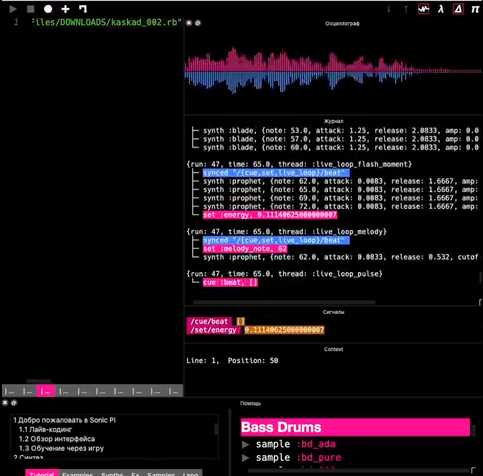Close the oscilloscope panel with its x
Screen dimensions: 483x476
[x=189, y=23]
